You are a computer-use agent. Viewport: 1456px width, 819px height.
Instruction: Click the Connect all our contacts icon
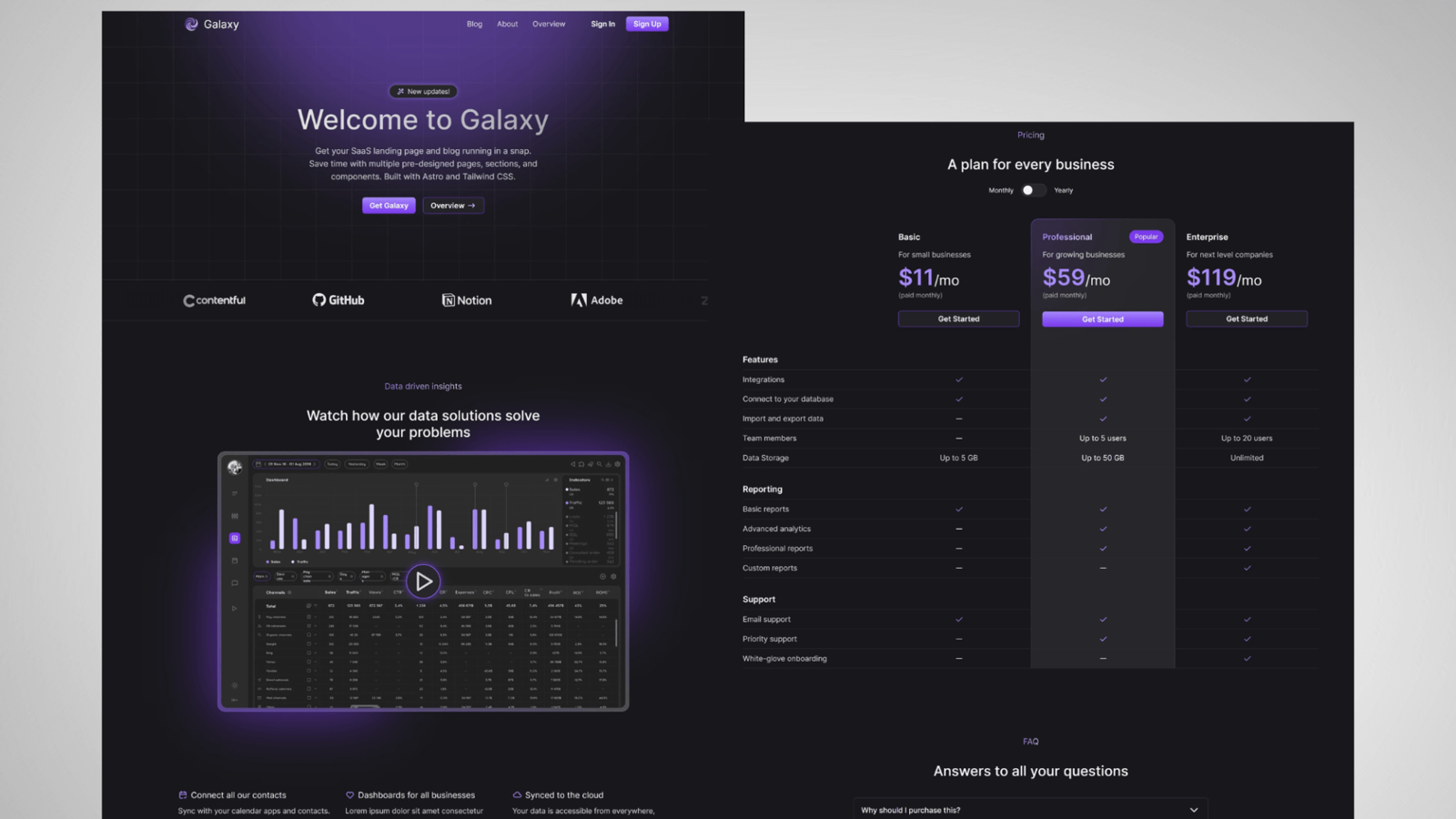pyautogui.click(x=183, y=794)
